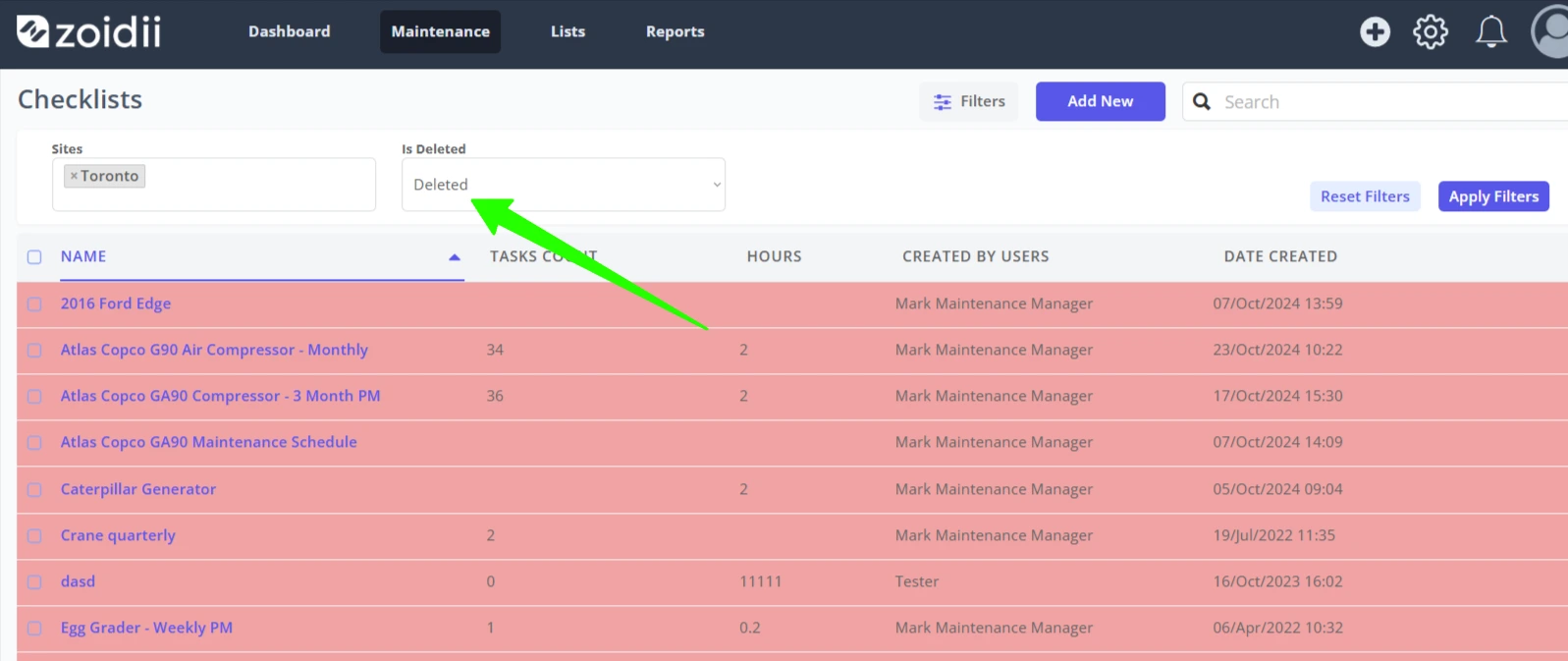The height and width of the screenshot is (661, 1568).
Task: Click the Apply Filters button
Action: coord(1493,196)
